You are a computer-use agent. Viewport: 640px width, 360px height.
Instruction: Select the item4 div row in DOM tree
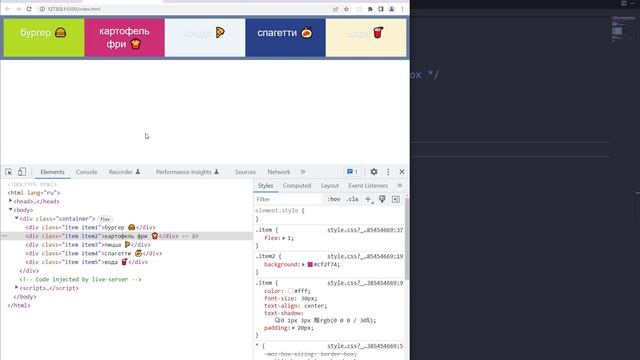click(x=127, y=253)
